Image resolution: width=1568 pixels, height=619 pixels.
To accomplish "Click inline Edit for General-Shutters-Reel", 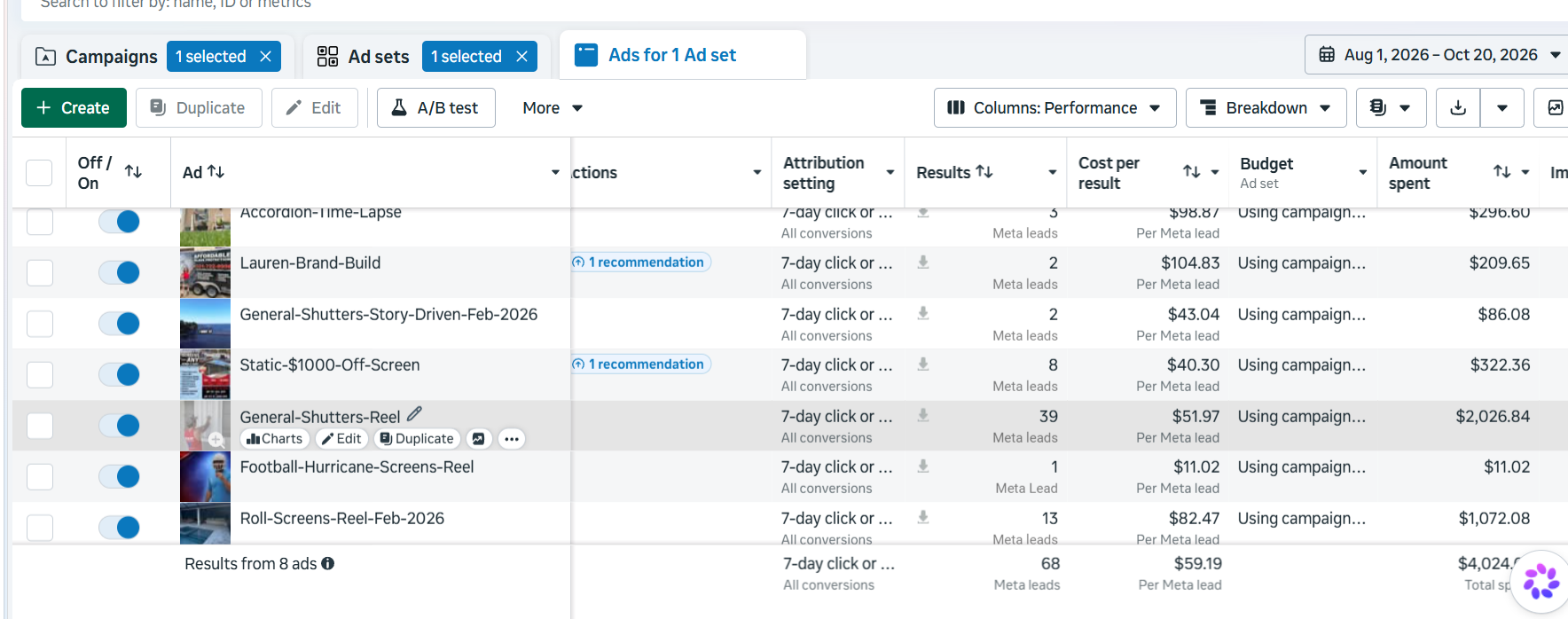I will click(x=341, y=438).
